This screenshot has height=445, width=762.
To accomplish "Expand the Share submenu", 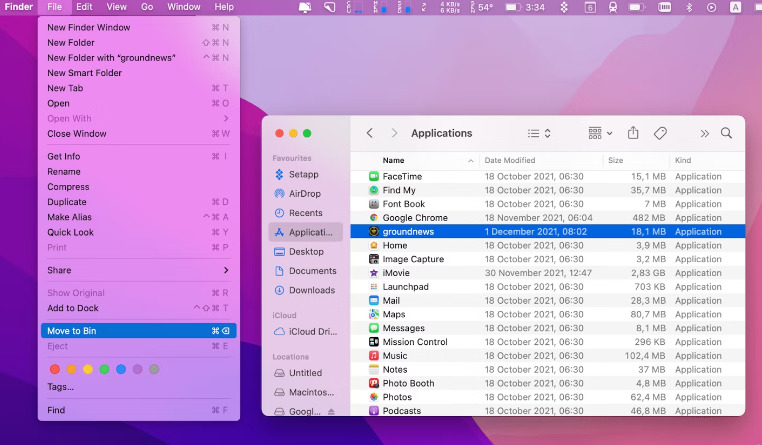I will 139,270.
